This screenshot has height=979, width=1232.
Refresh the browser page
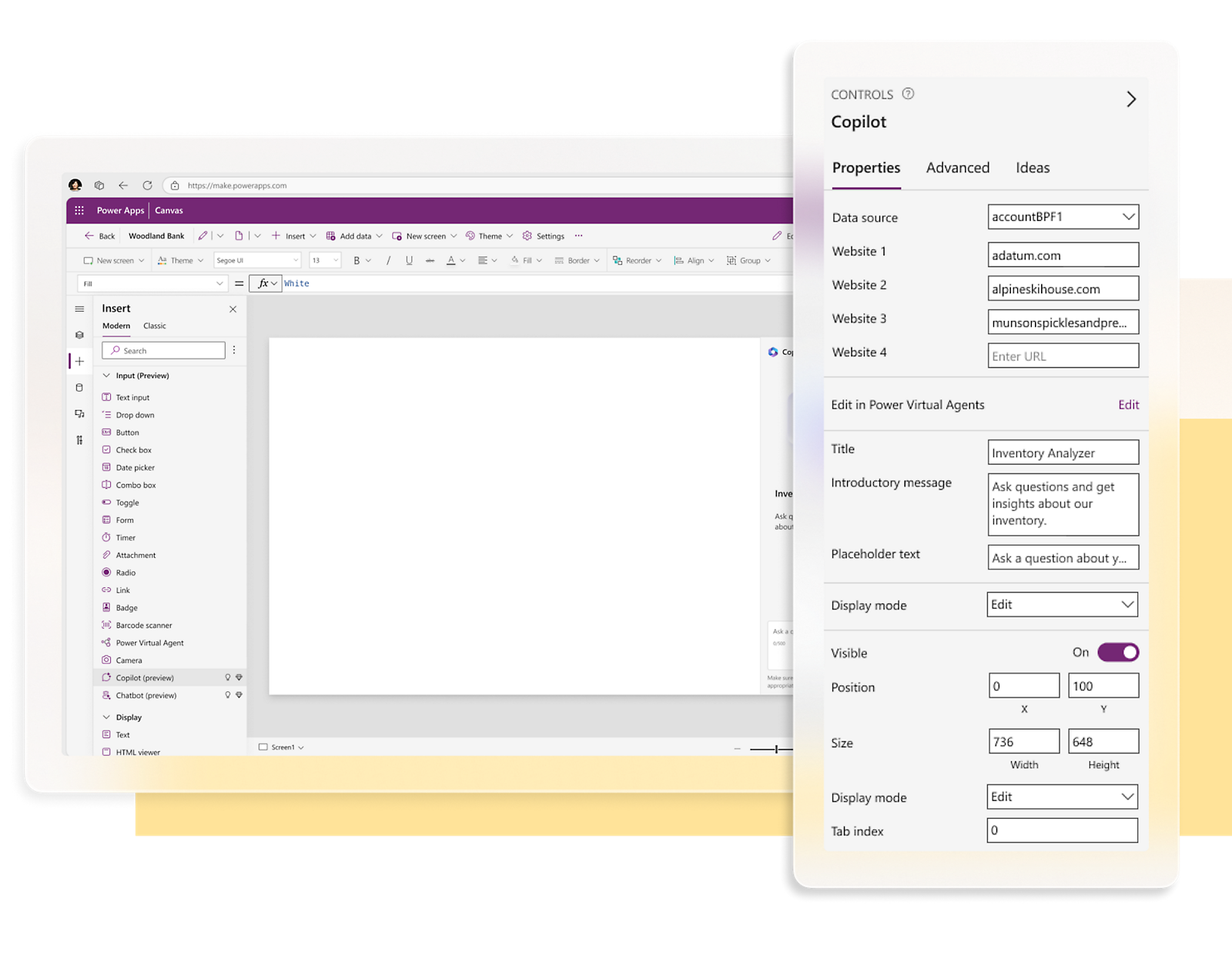tap(147, 185)
